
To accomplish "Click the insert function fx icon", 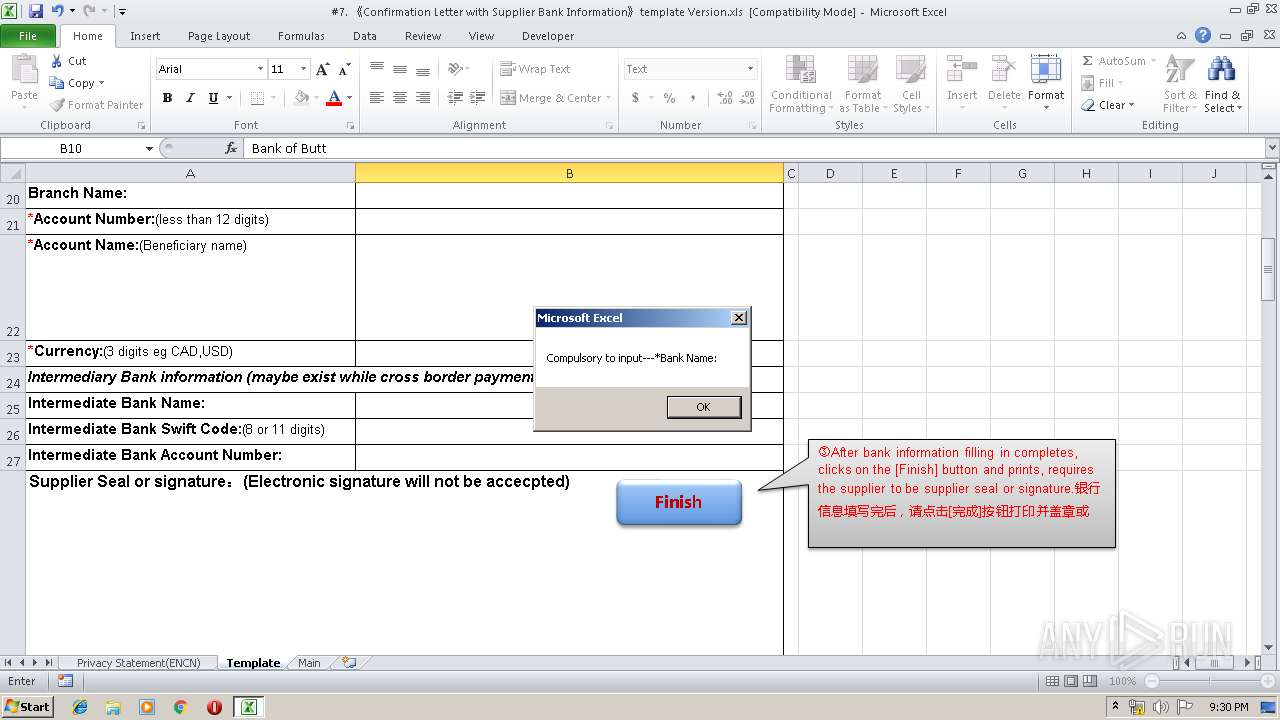I will coord(231,148).
